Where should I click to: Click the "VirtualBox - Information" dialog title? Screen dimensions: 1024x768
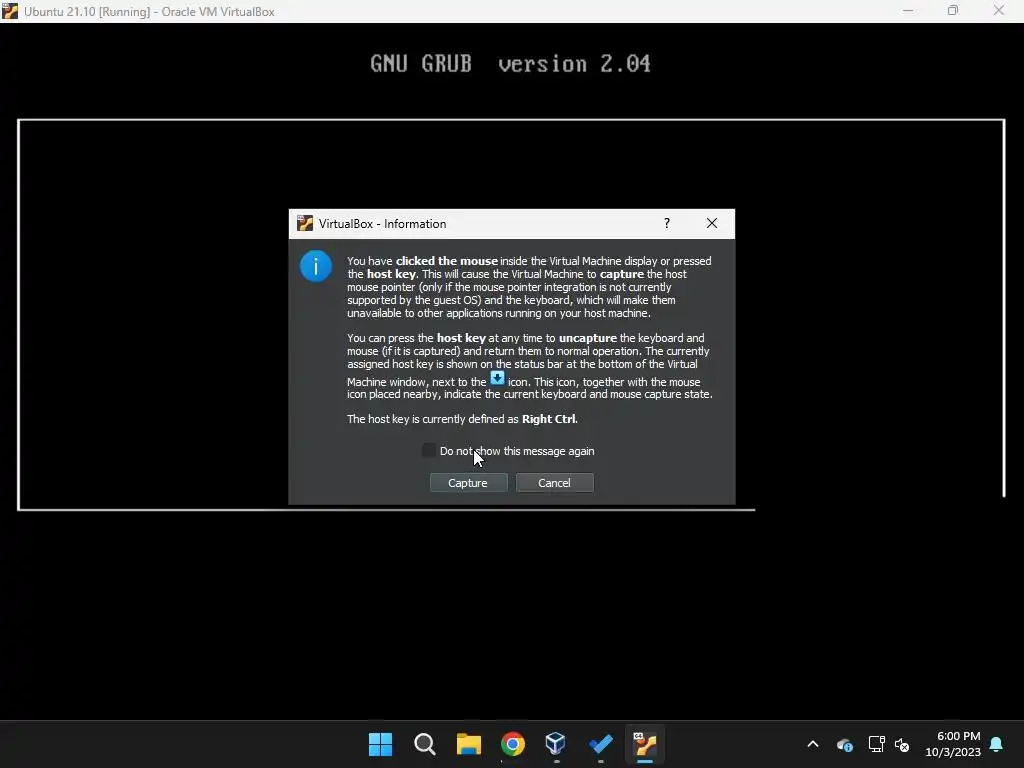(383, 223)
